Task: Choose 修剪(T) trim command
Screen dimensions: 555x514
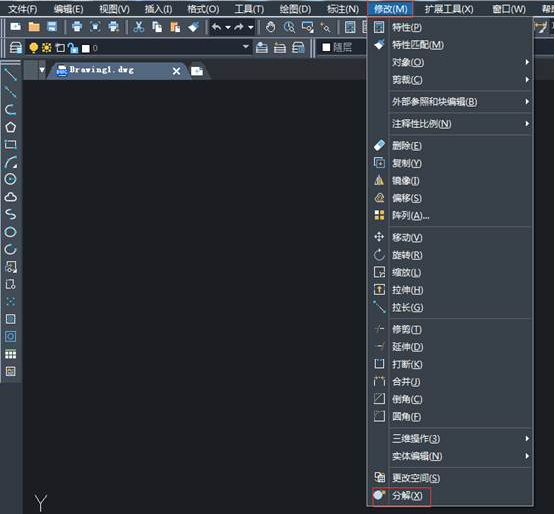Action: point(450,330)
